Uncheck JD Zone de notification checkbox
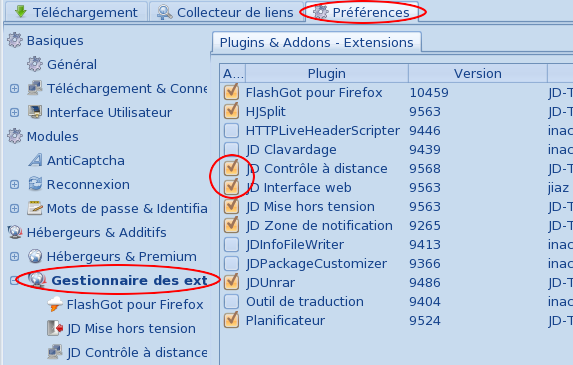This screenshot has width=573, height=365. tap(231, 225)
